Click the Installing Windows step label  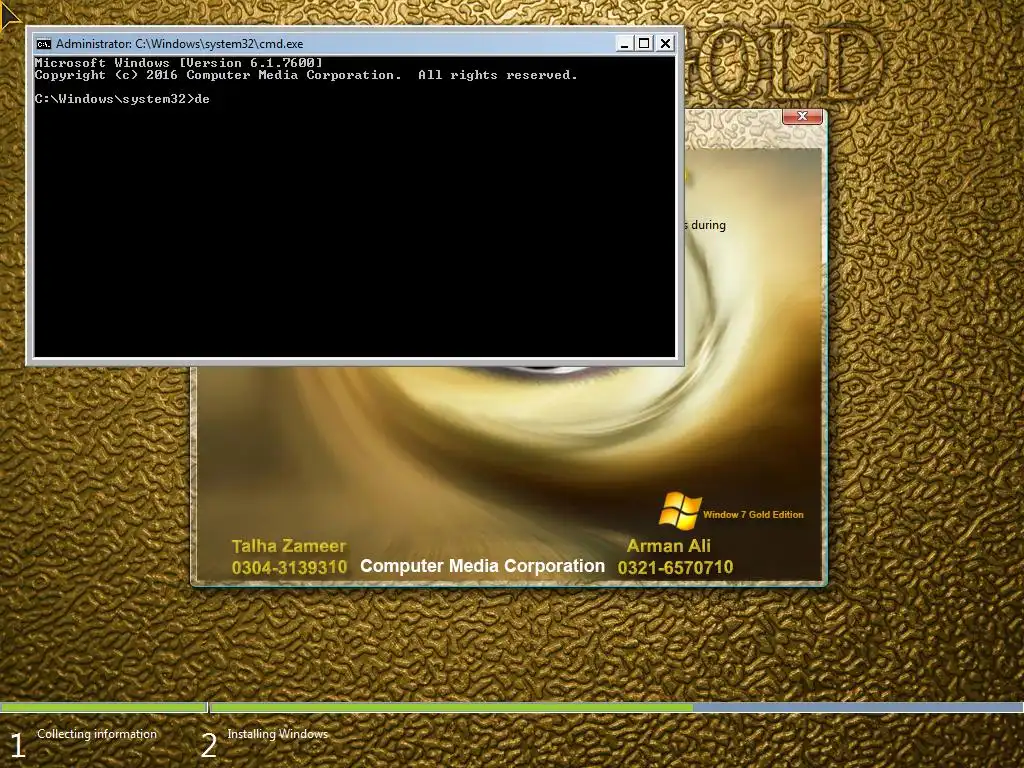278,734
